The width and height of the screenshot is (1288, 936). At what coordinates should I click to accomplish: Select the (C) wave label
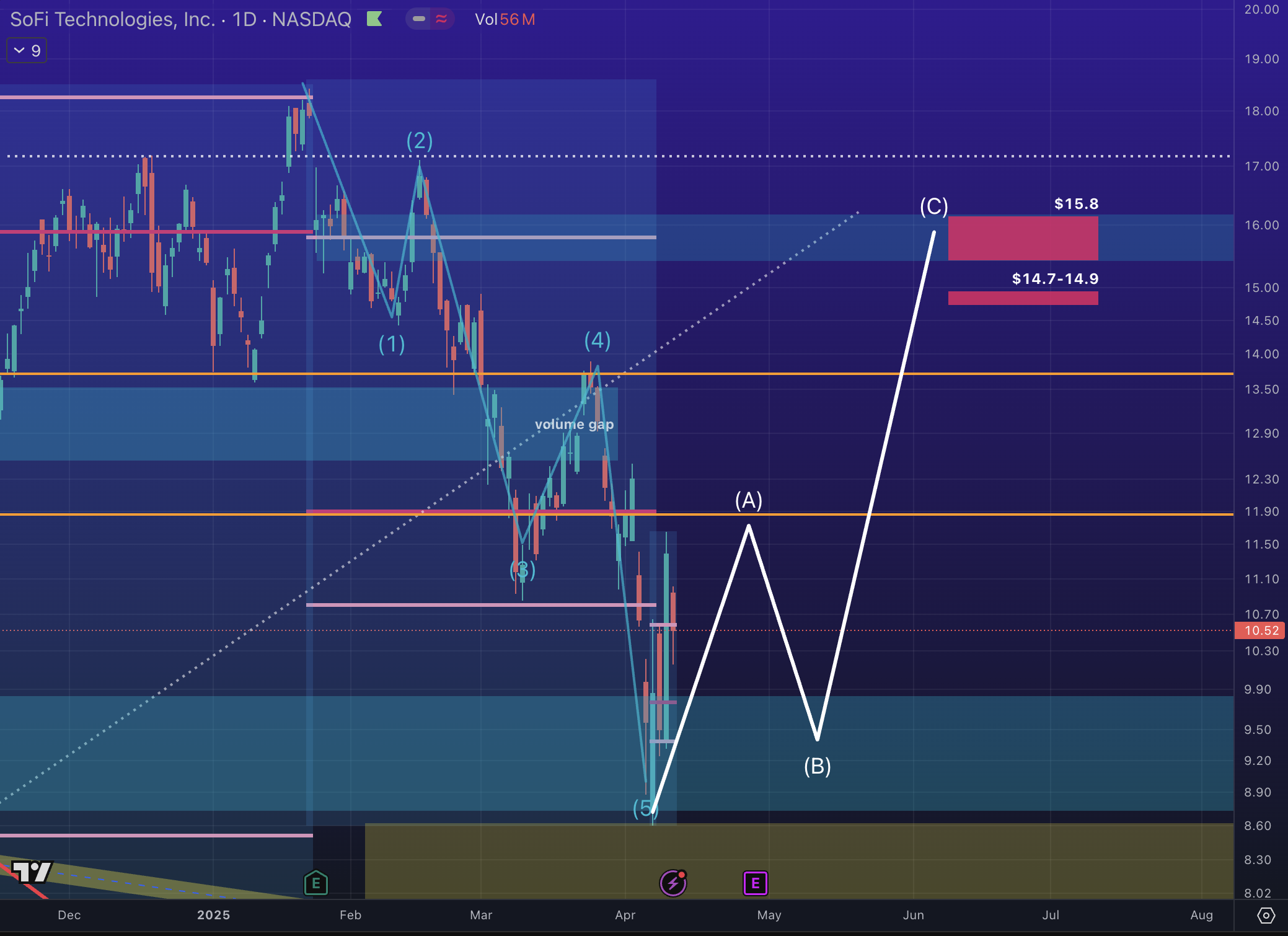933,206
